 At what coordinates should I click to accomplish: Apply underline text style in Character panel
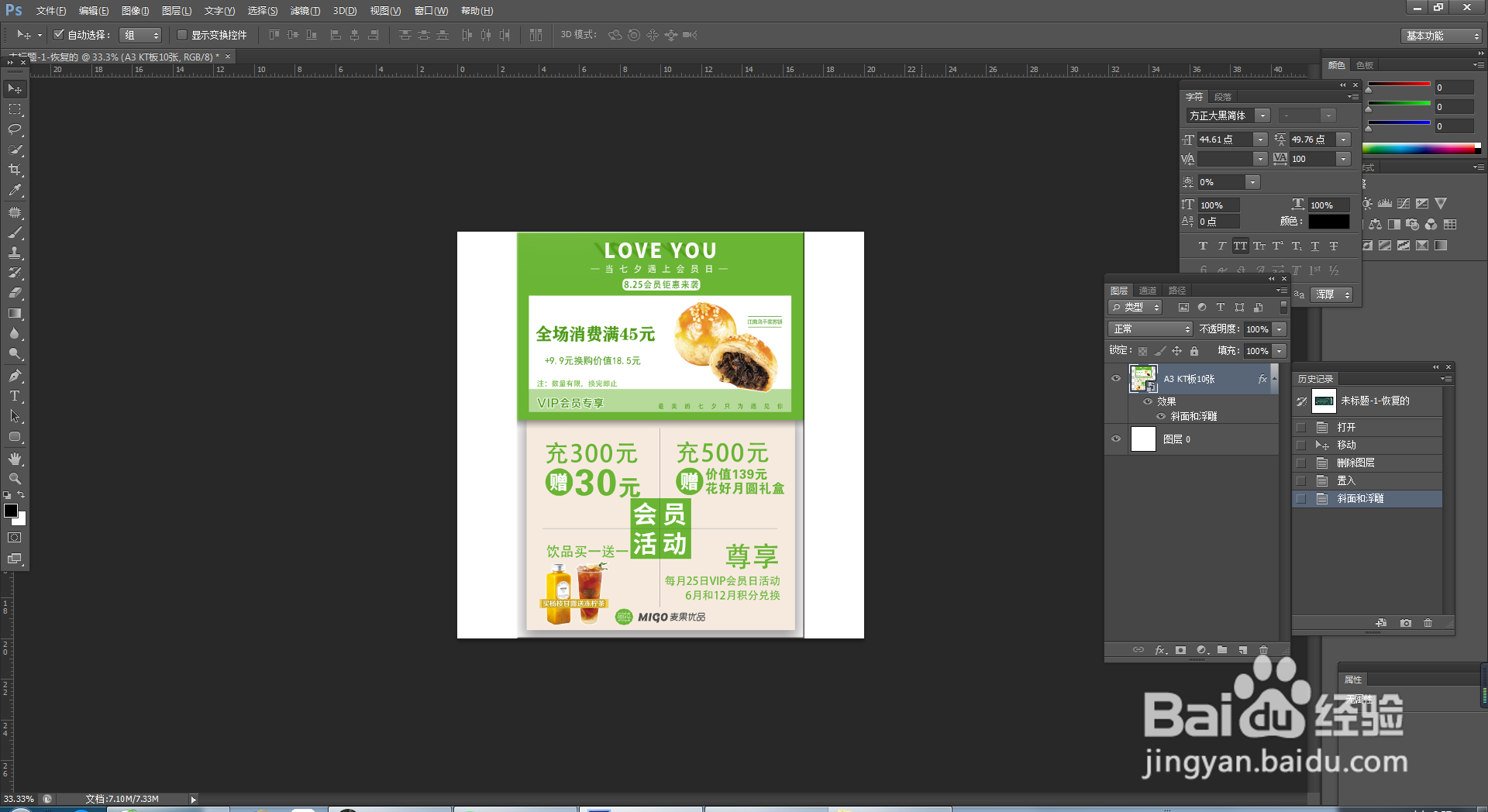(x=1315, y=246)
